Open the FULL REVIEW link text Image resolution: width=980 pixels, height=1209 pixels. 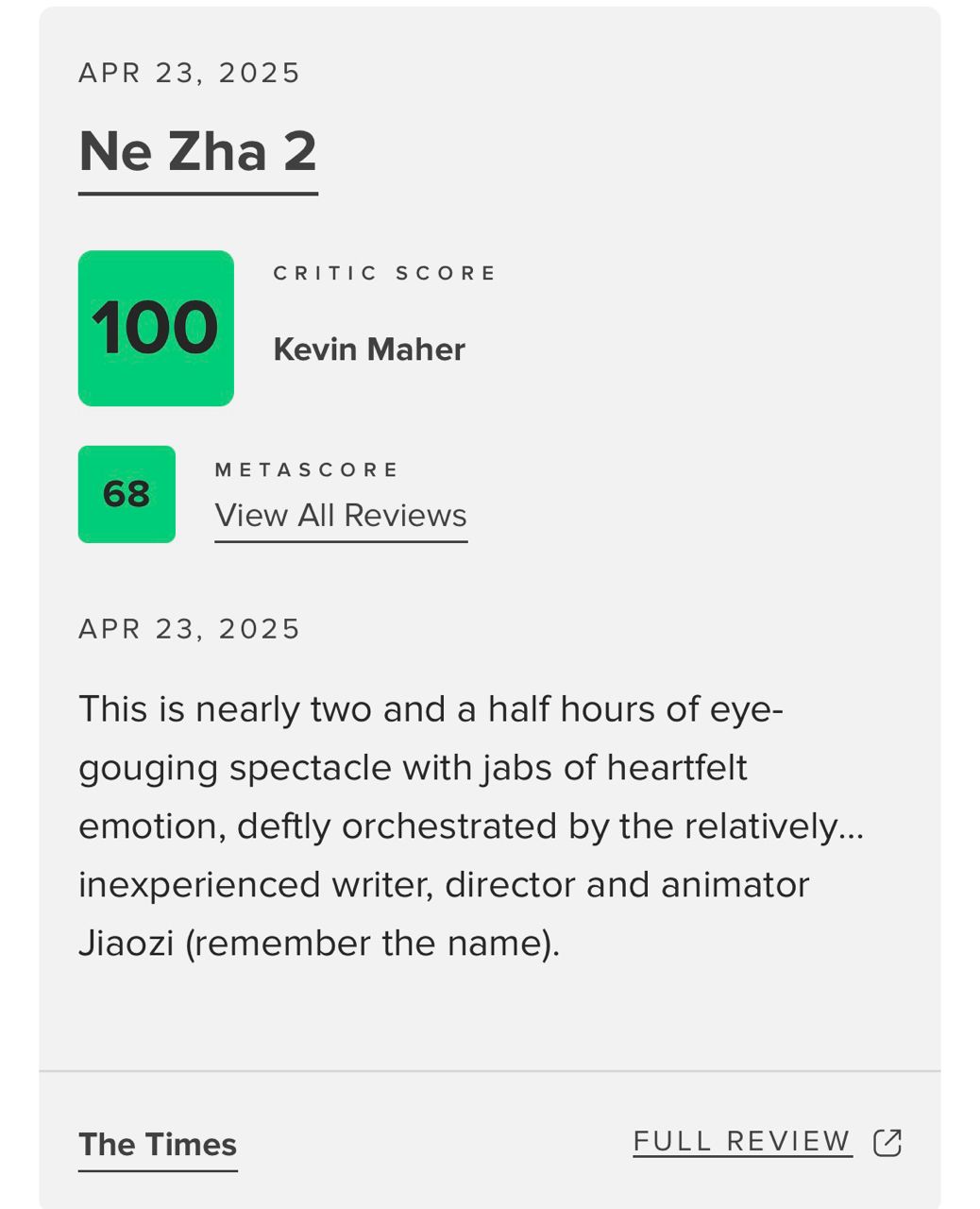coord(742,1142)
